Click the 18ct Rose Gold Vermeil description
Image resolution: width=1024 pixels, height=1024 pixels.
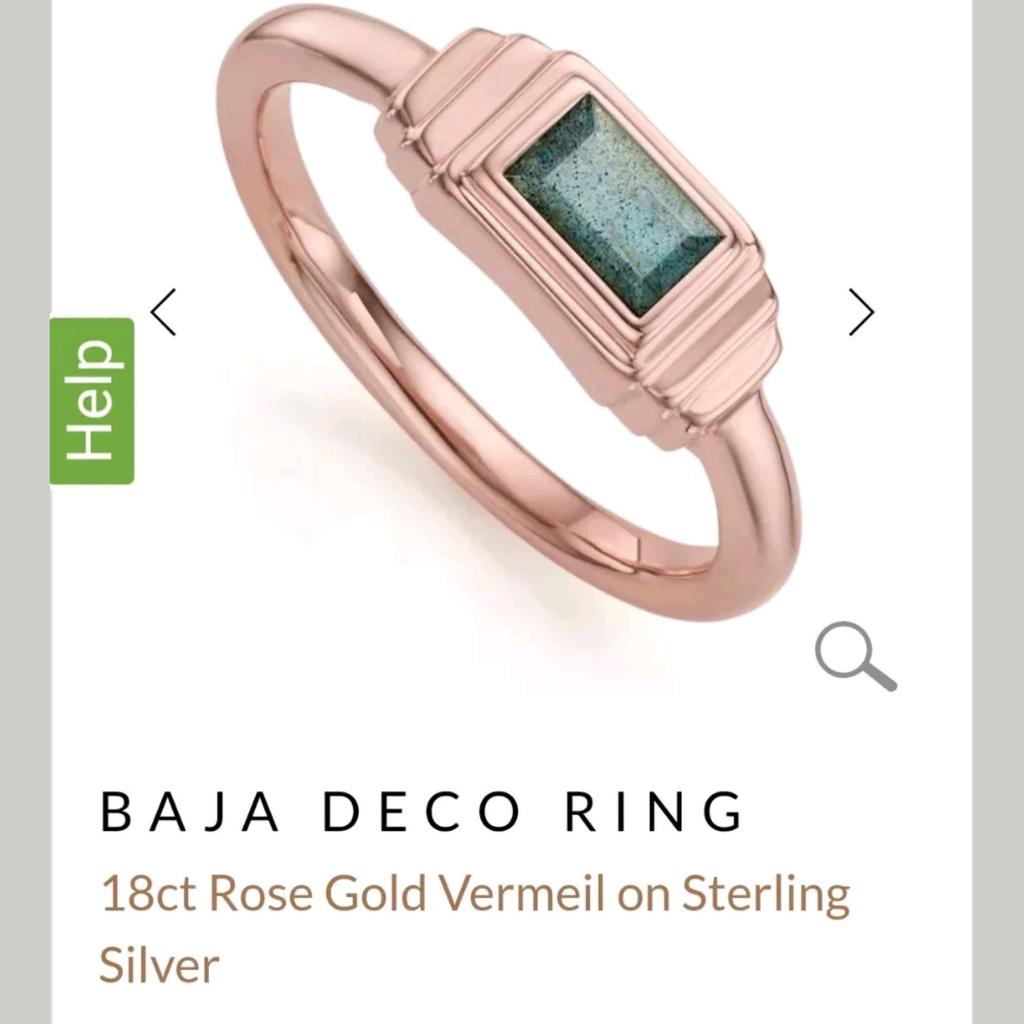coord(475,929)
